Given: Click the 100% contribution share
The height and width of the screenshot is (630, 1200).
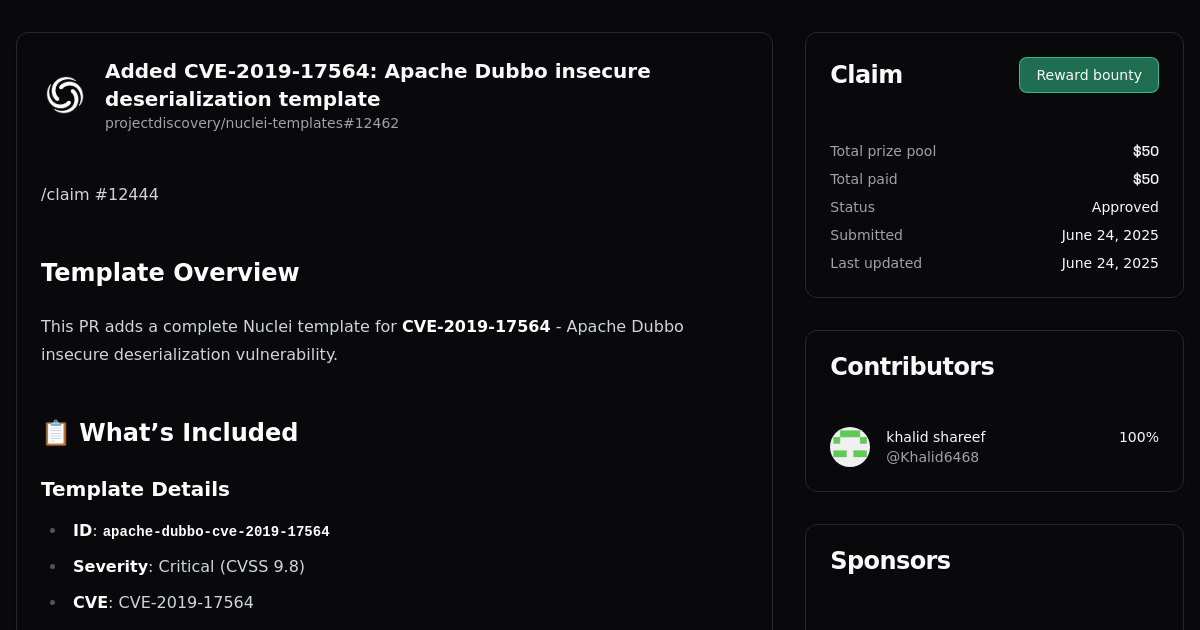Looking at the screenshot, I should (x=1138, y=437).
